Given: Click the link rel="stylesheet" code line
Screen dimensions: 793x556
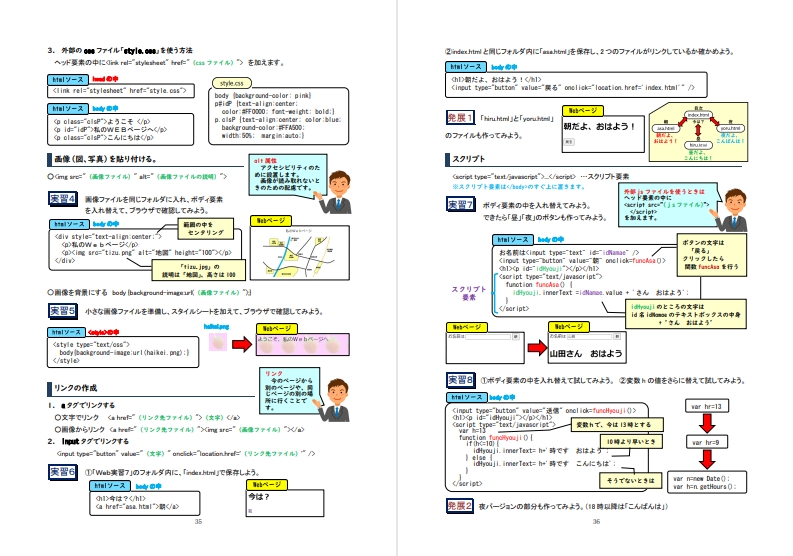Looking at the screenshot, I should pos(121,91).
